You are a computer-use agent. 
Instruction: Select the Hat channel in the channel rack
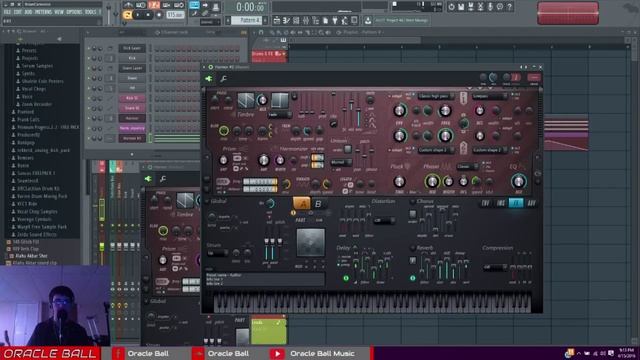(x=132, y=88)
